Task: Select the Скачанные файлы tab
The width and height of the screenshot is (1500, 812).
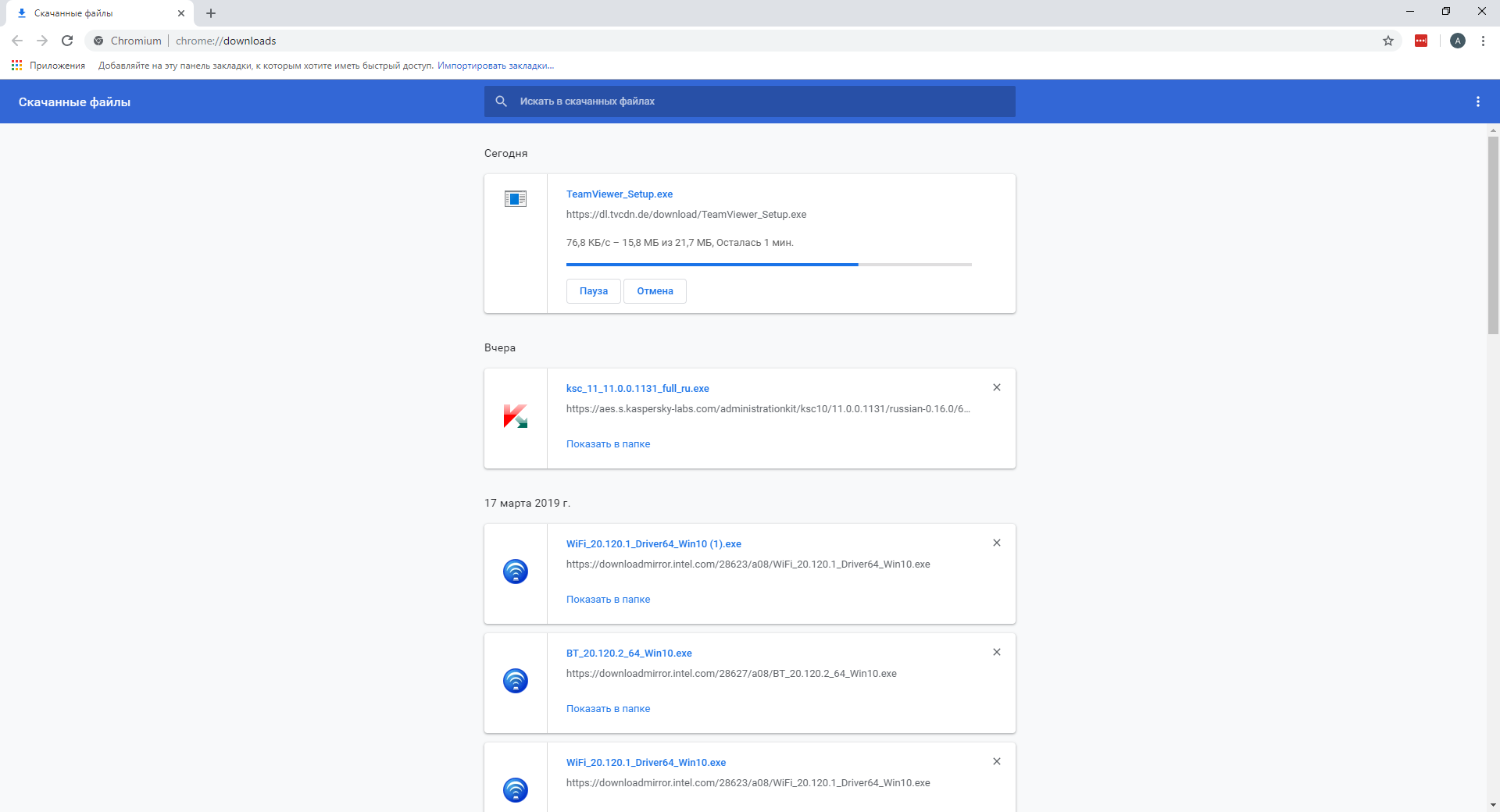Action: point(98,13)
